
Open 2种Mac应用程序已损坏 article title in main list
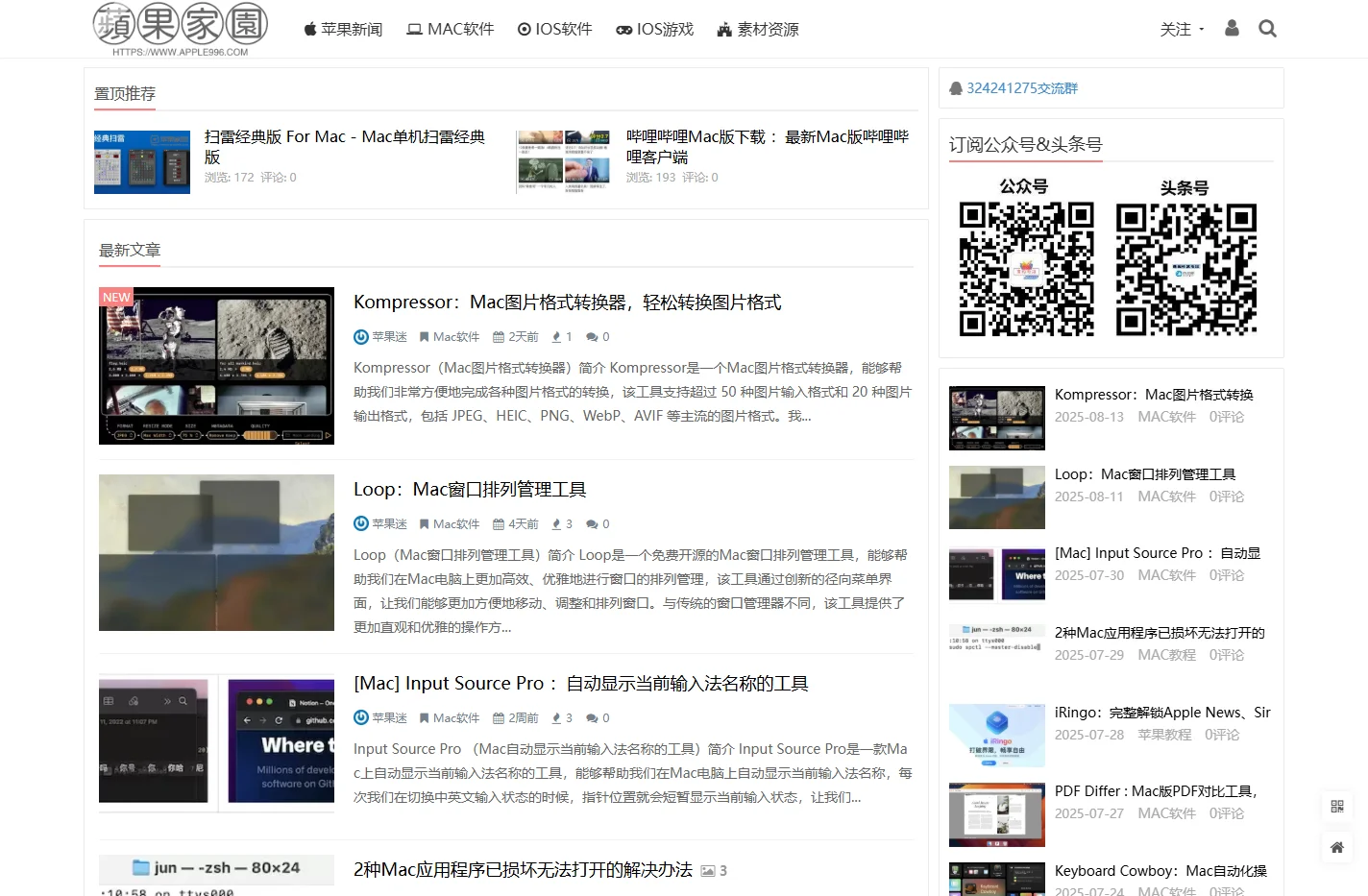523,869
